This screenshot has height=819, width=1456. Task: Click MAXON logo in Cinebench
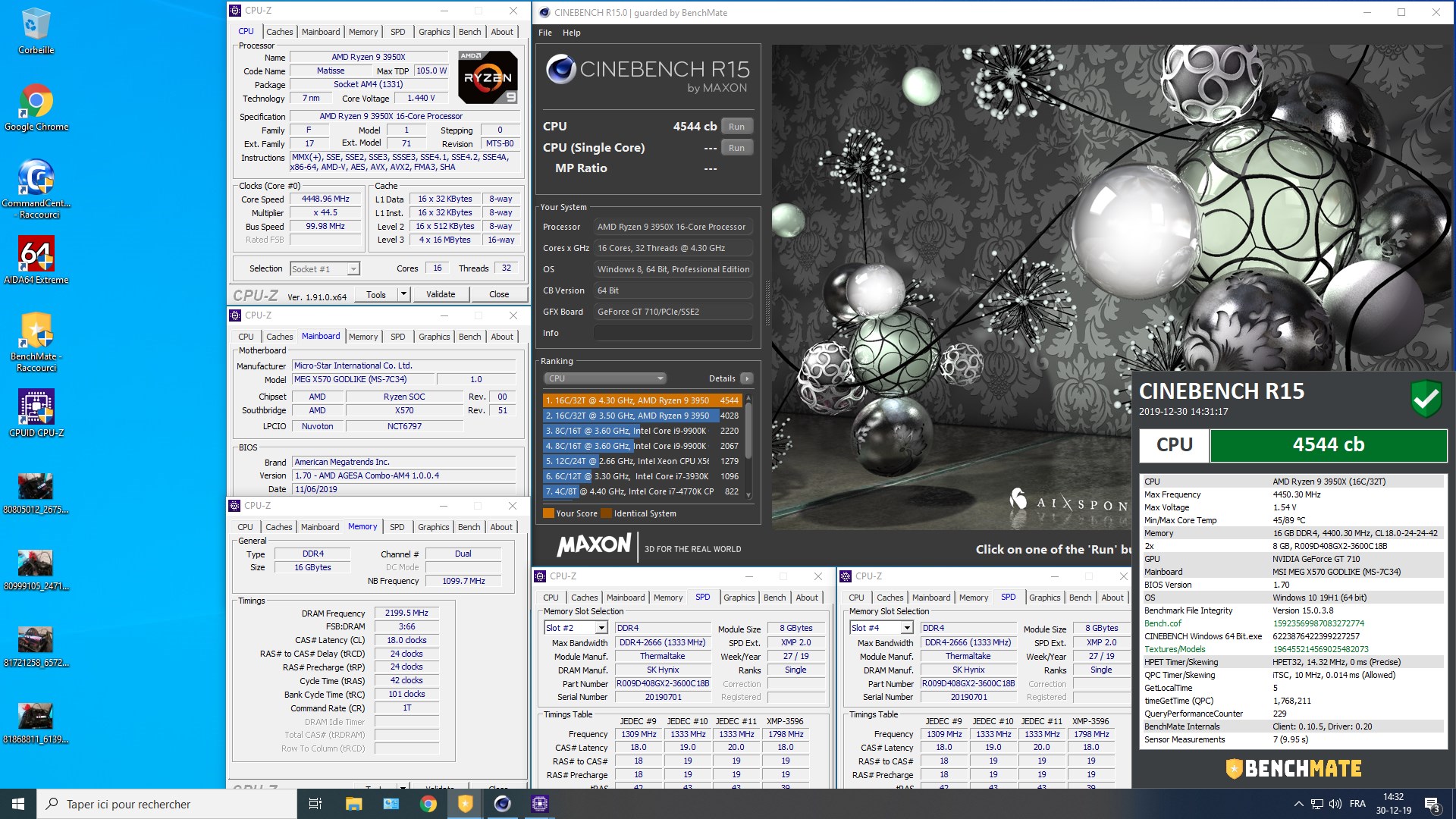point(594,545)
